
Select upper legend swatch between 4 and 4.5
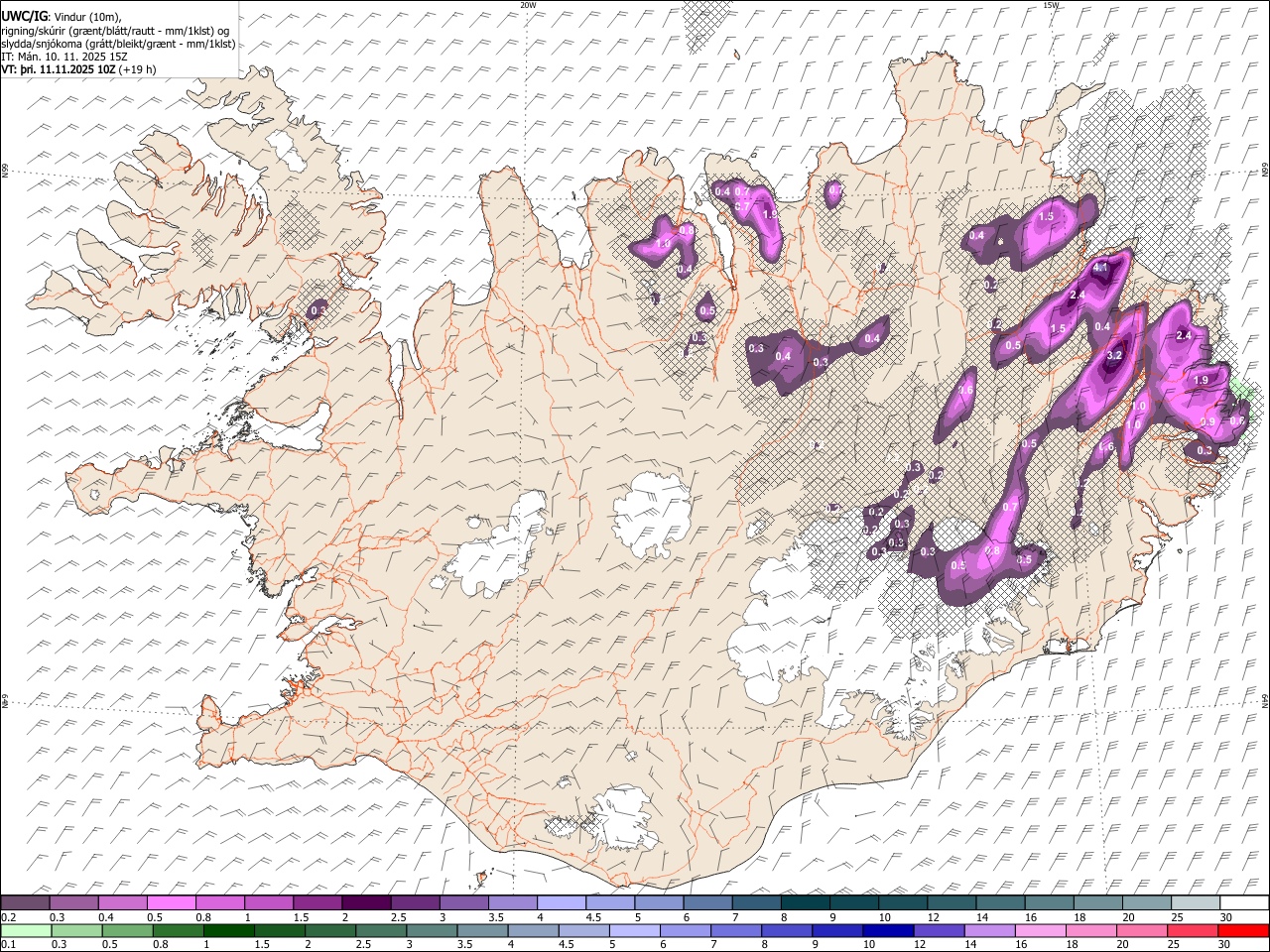[561, 903]
